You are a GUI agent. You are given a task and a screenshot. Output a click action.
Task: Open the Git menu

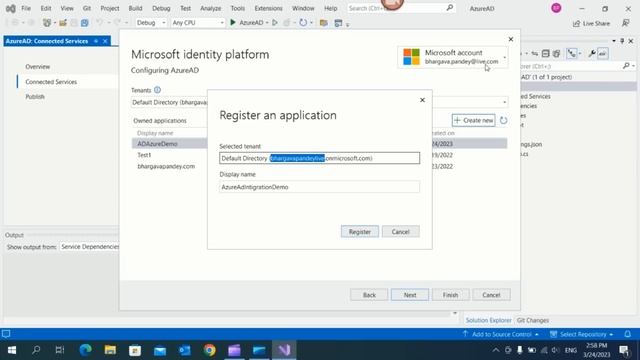tap(87, 8)
